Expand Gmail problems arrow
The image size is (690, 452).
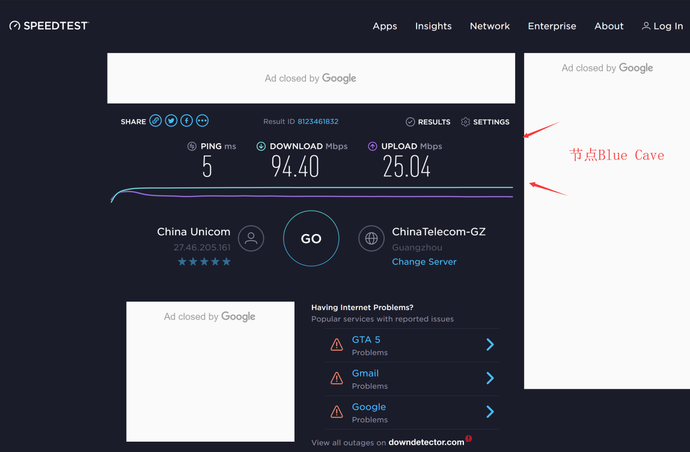click(490, 378)
